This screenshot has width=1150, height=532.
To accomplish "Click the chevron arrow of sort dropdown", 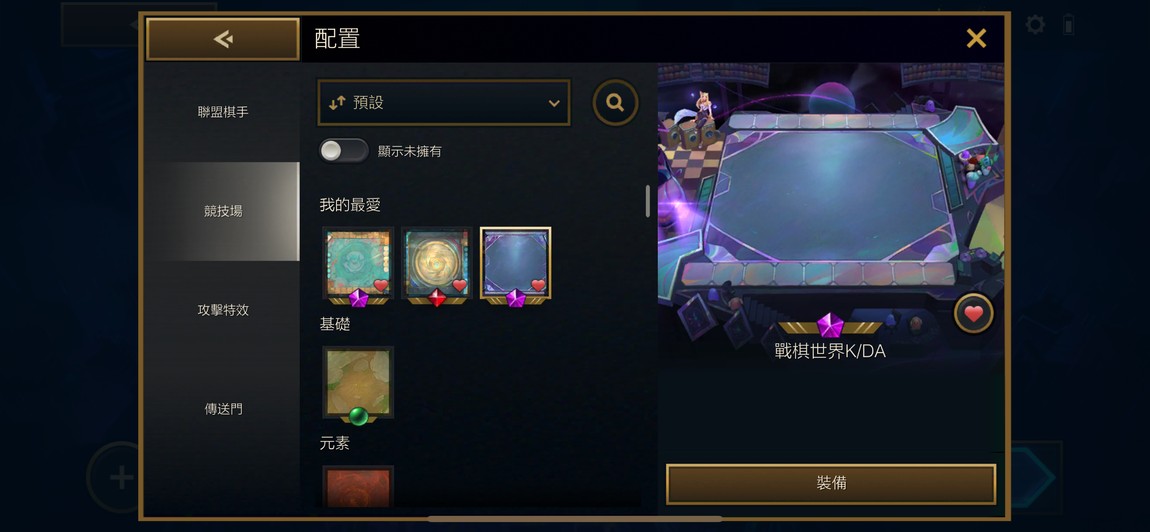I will [554, 103].
